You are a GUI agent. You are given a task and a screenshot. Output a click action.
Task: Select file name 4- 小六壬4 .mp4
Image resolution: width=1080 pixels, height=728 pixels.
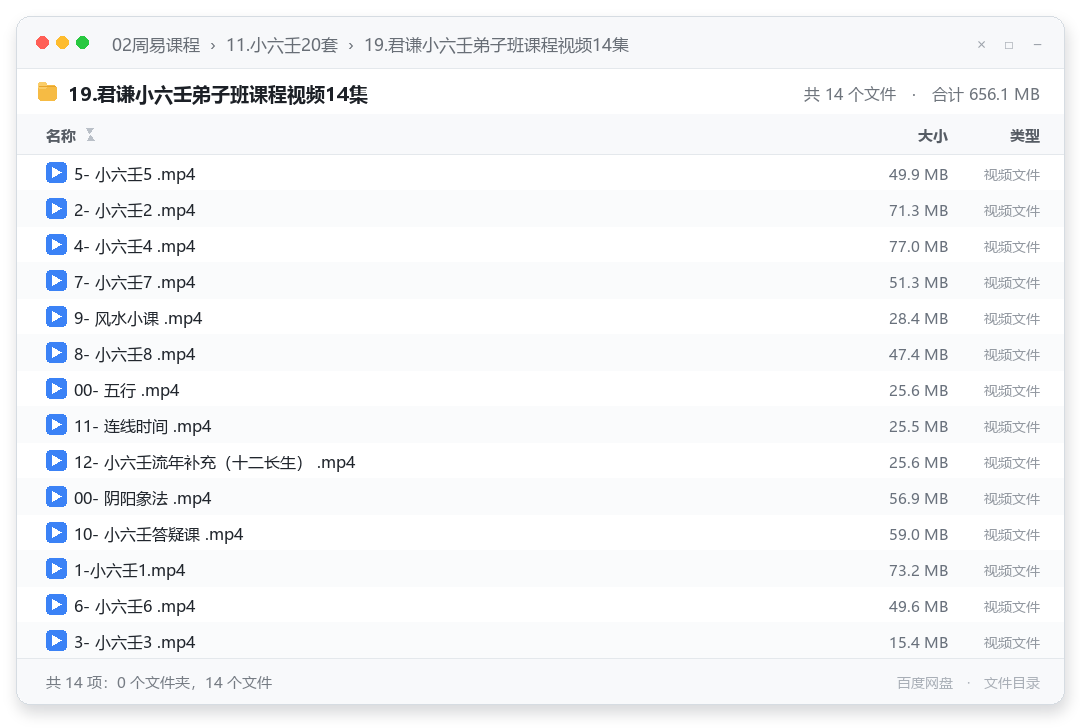134,247
